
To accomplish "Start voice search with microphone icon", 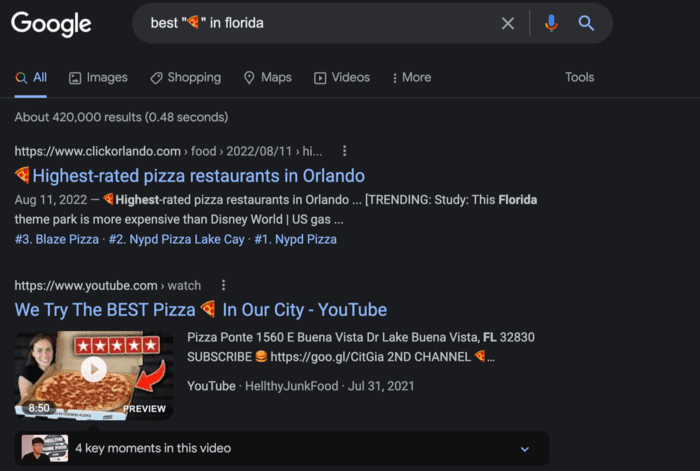I will (x=551, y=23).
